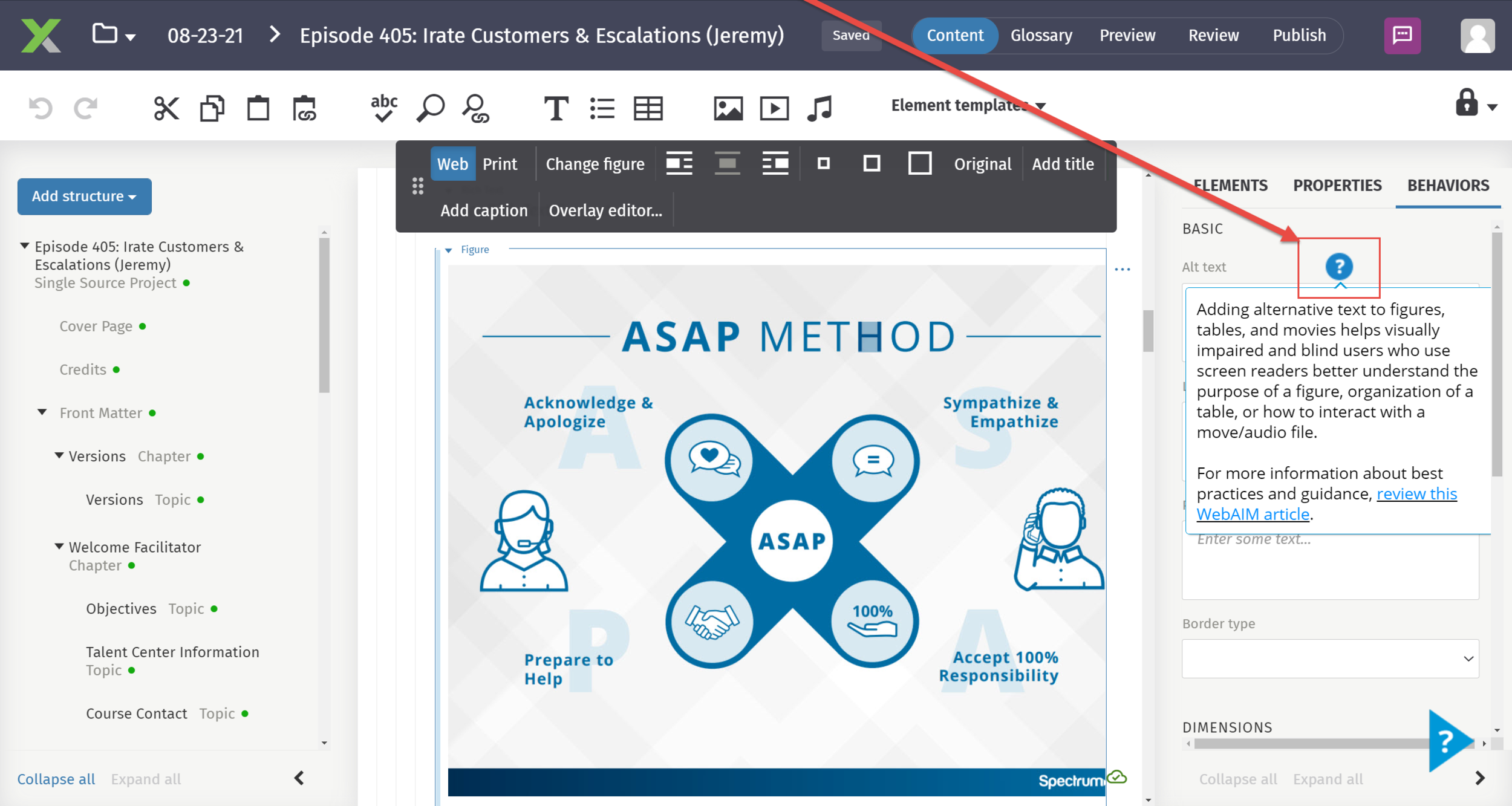
Task: Open the purple comments chat icon
Action: click(x=1402, y=35)
